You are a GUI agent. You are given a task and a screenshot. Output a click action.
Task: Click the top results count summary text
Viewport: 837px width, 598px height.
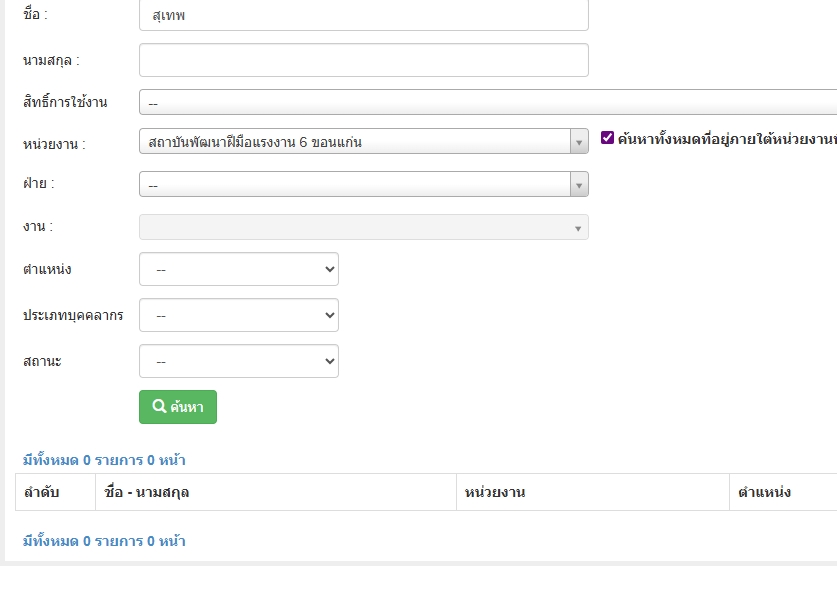(x=104, y=460)
